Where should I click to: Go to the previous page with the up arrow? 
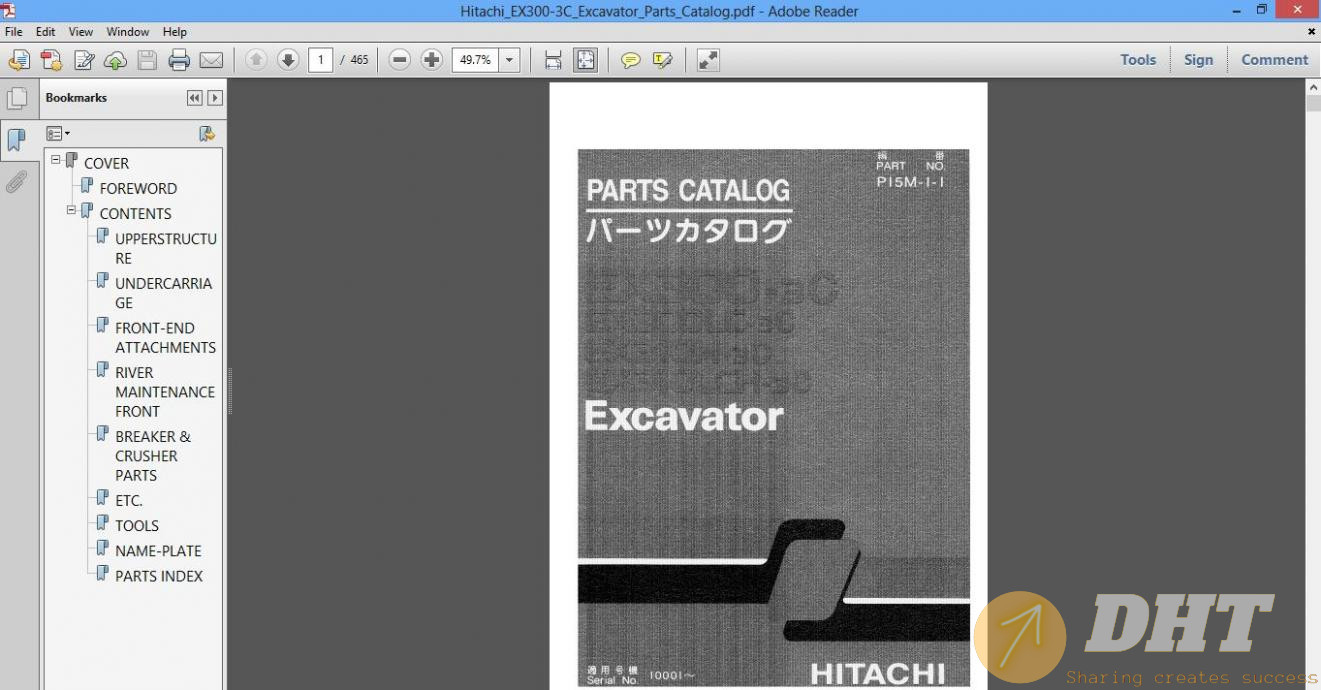coord(256,60)
